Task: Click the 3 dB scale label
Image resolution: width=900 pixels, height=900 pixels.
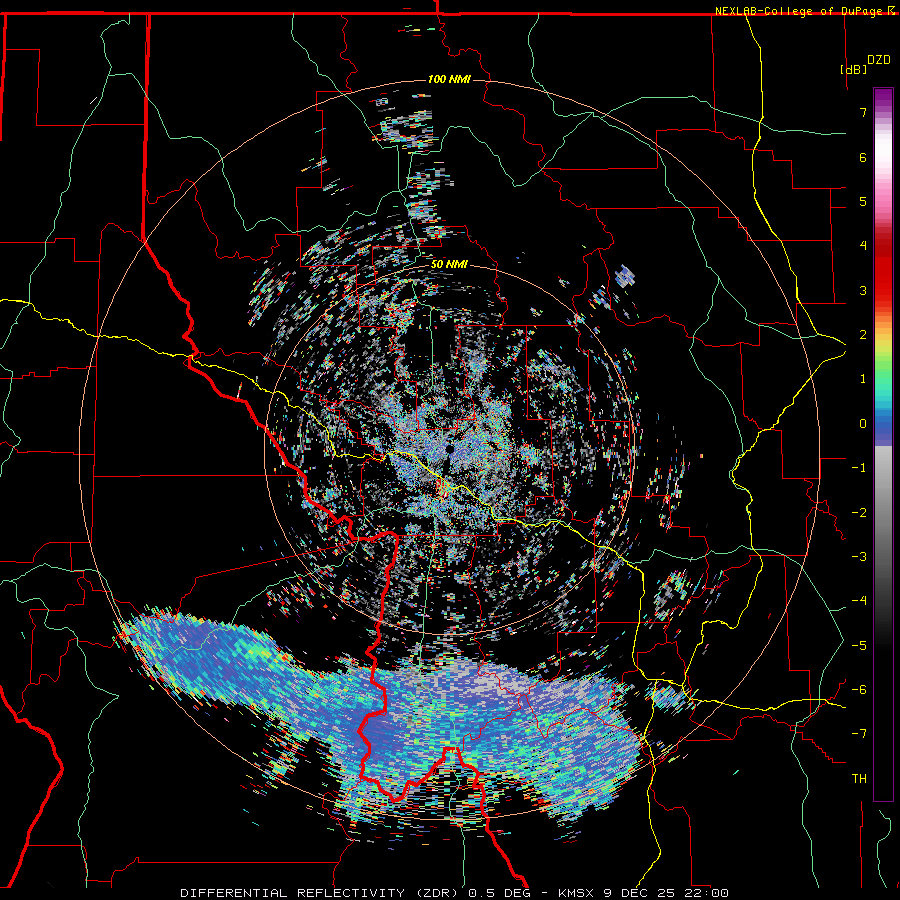Action: tap(863, 290)
